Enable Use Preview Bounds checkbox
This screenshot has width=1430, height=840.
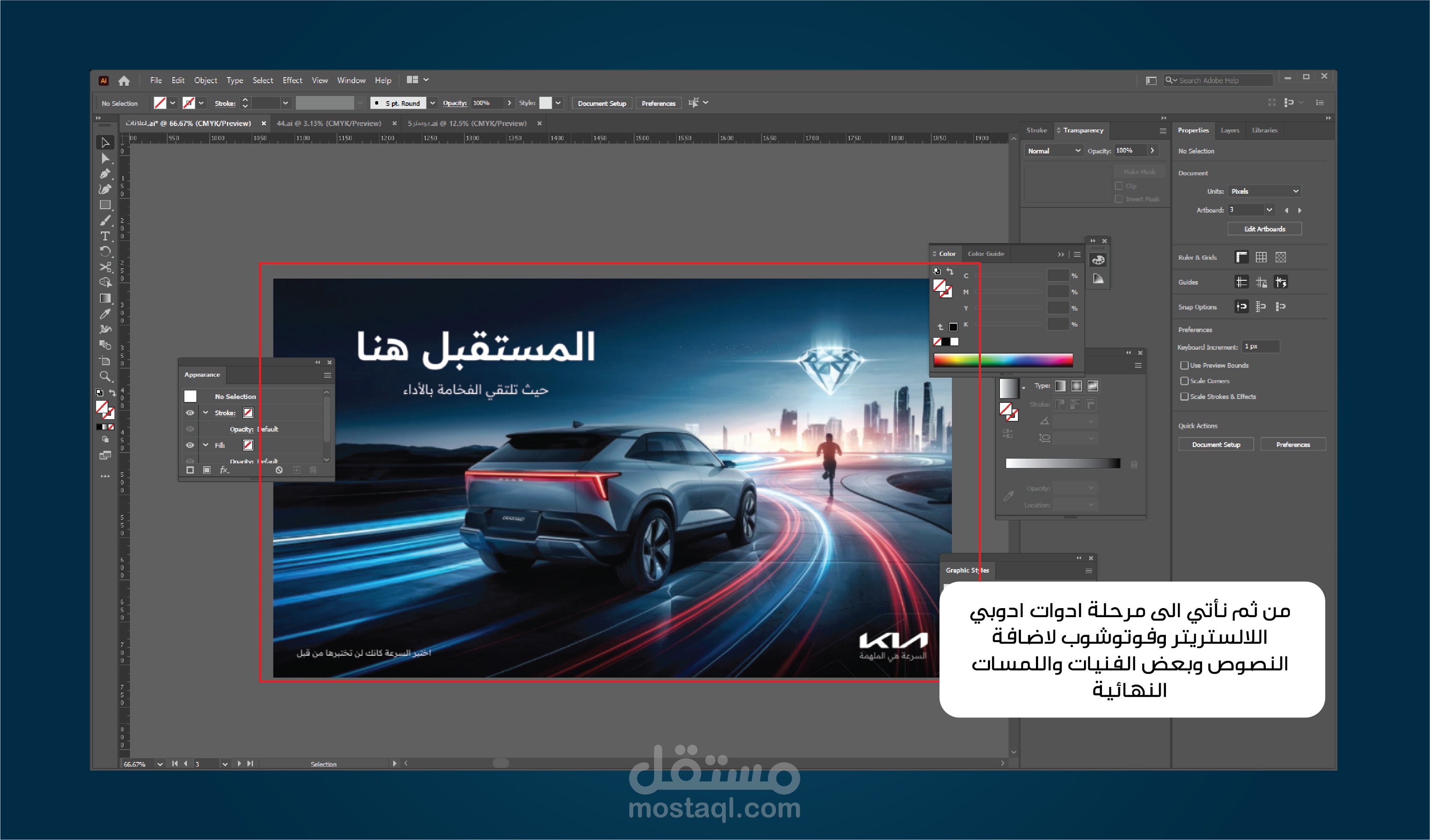1184,365
